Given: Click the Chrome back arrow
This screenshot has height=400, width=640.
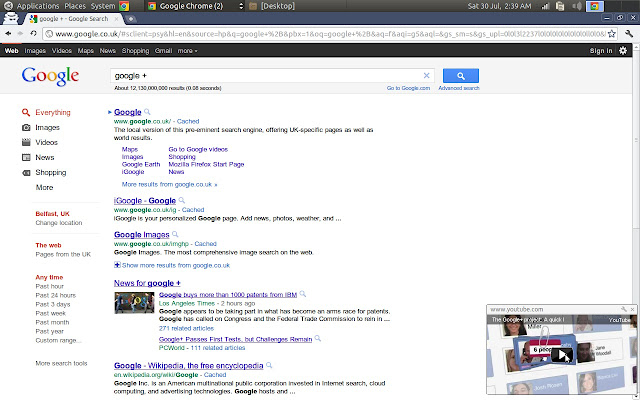Looking at the screenshot, I should (8, 33).
